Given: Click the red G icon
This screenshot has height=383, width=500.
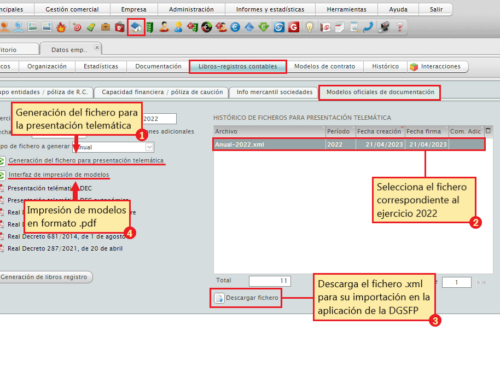Looking at the screenshot, I should point(293,27).
